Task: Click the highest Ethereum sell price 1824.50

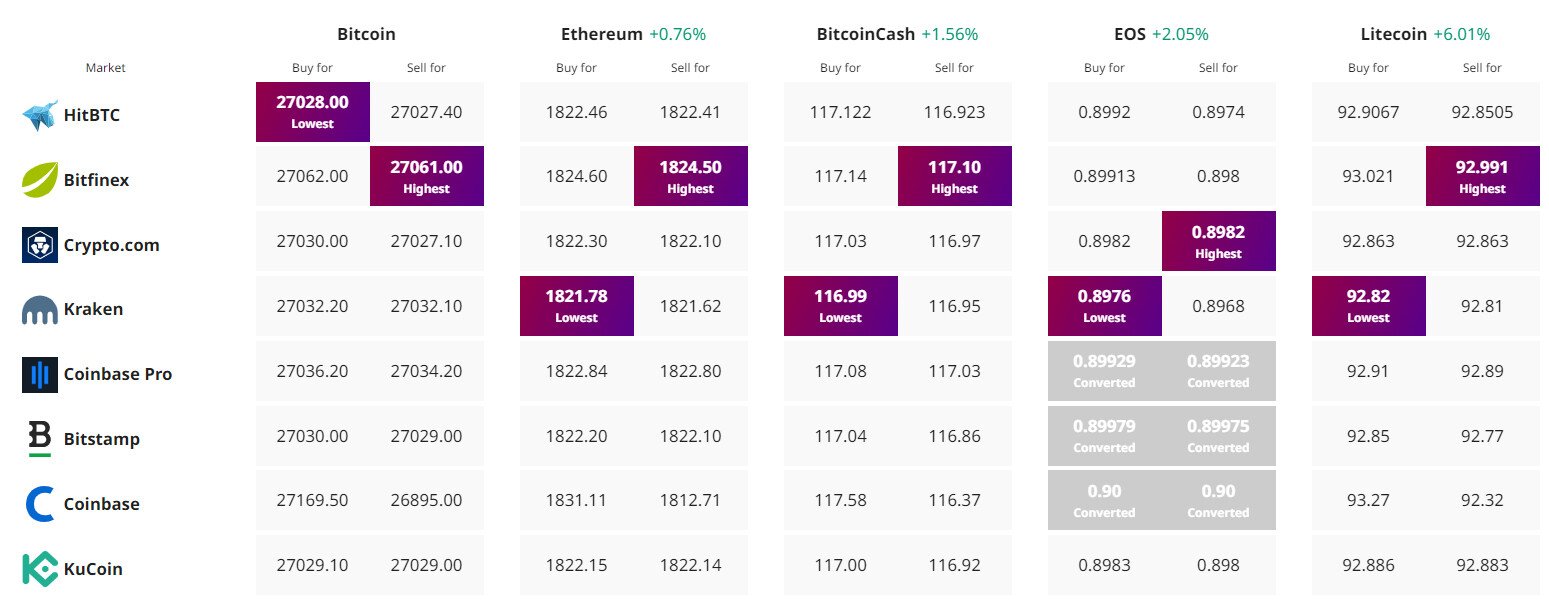Action: (x=690, y=175)
